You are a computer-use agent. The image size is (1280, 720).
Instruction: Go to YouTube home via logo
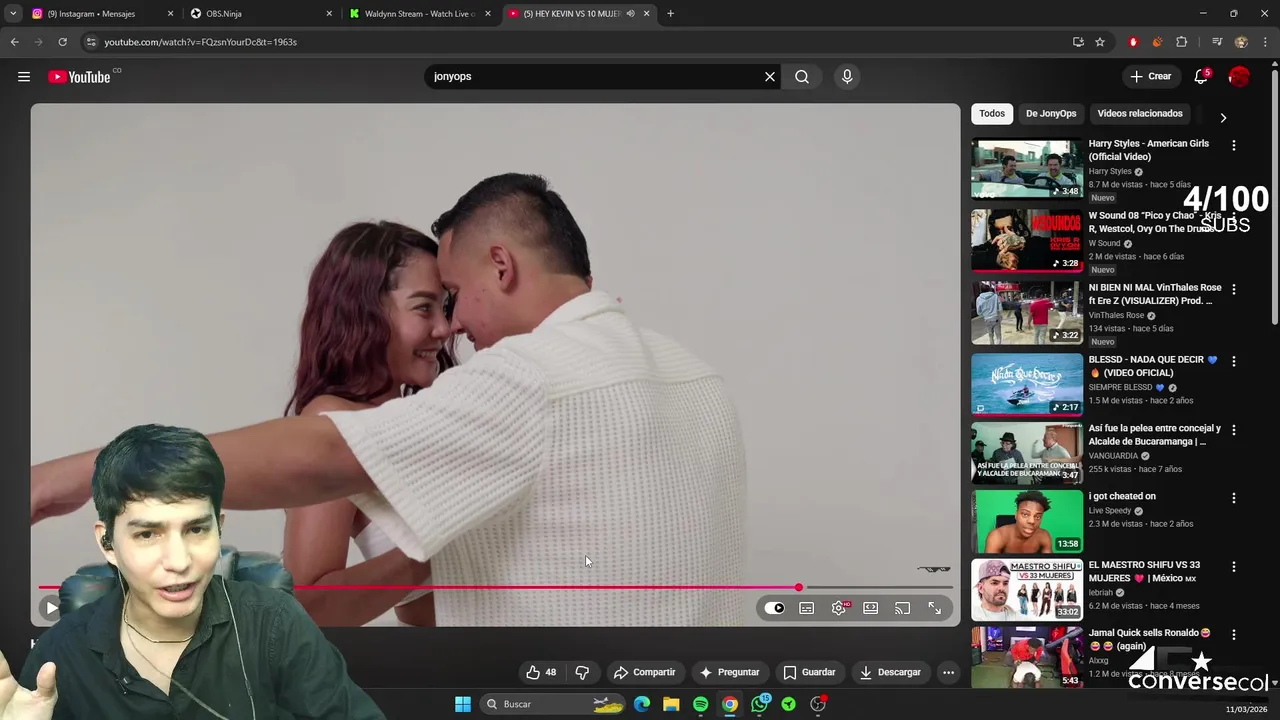coord(80,77)
